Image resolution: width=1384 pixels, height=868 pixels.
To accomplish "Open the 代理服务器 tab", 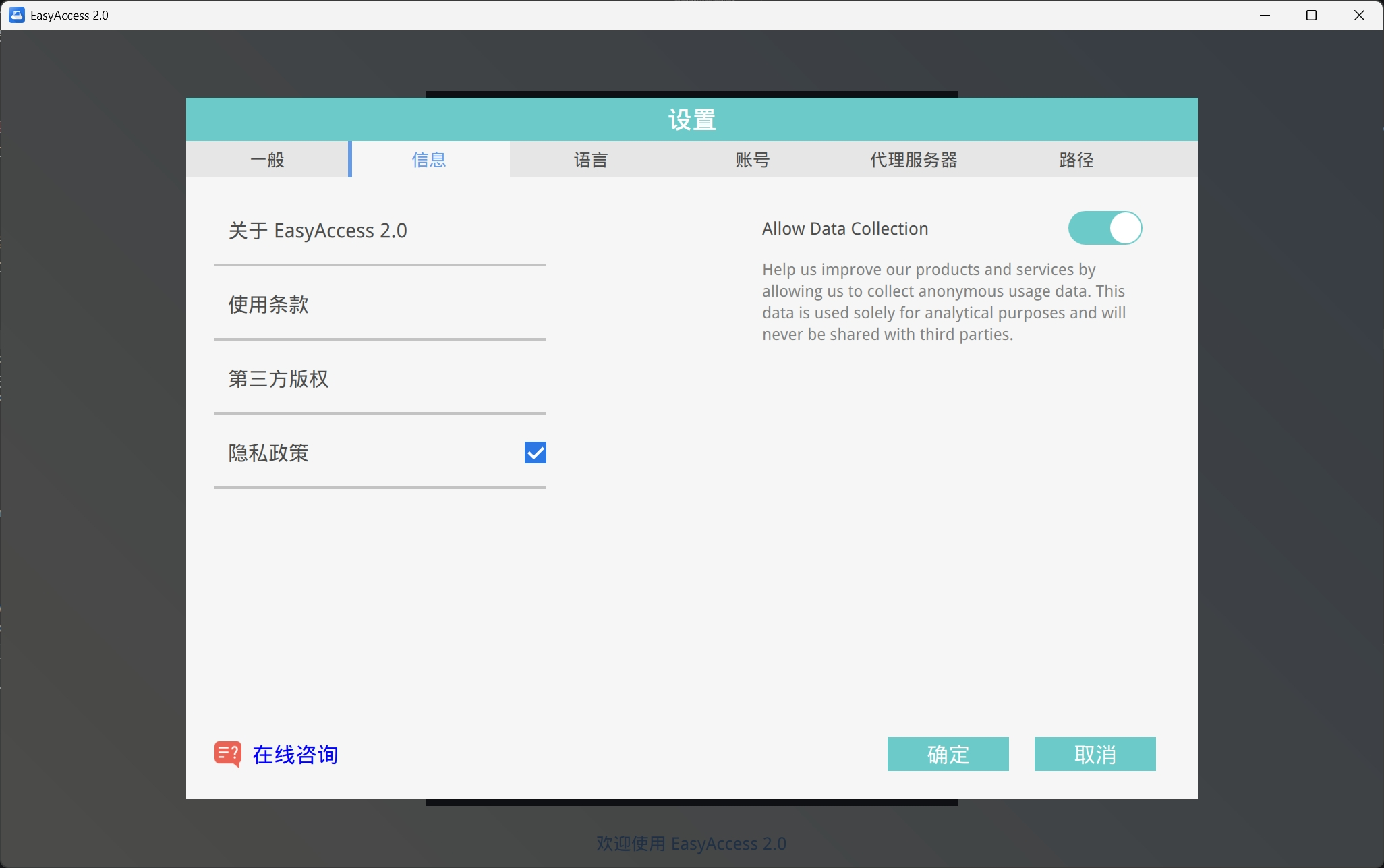I will (x=914, y=160).
